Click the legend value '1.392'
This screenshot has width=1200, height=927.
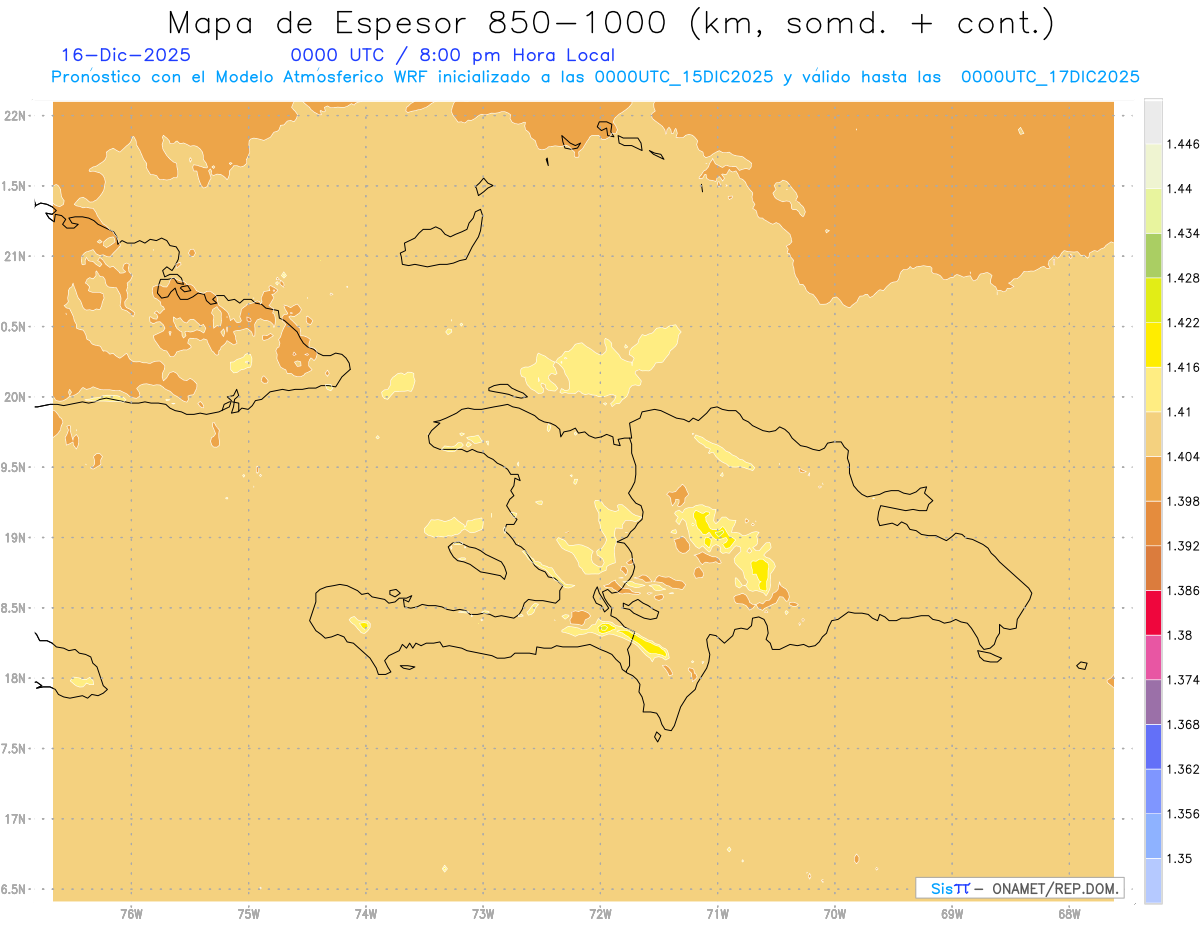pos(1183,546)
